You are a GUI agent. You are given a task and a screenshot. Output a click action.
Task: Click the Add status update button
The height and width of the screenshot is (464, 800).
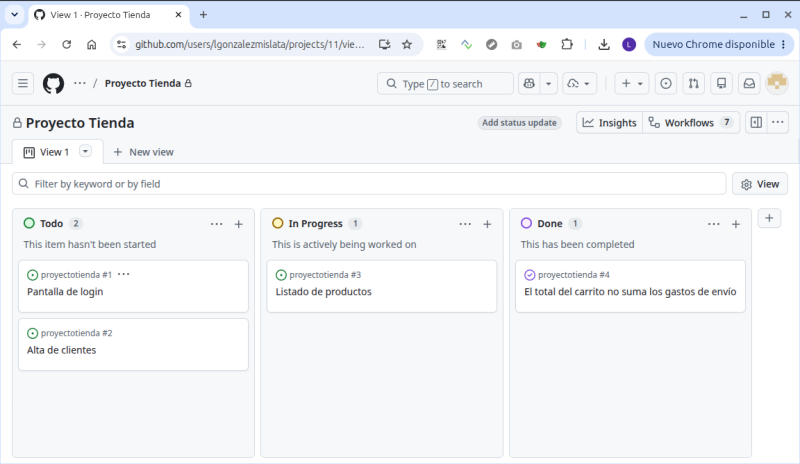tap(519, 123)
